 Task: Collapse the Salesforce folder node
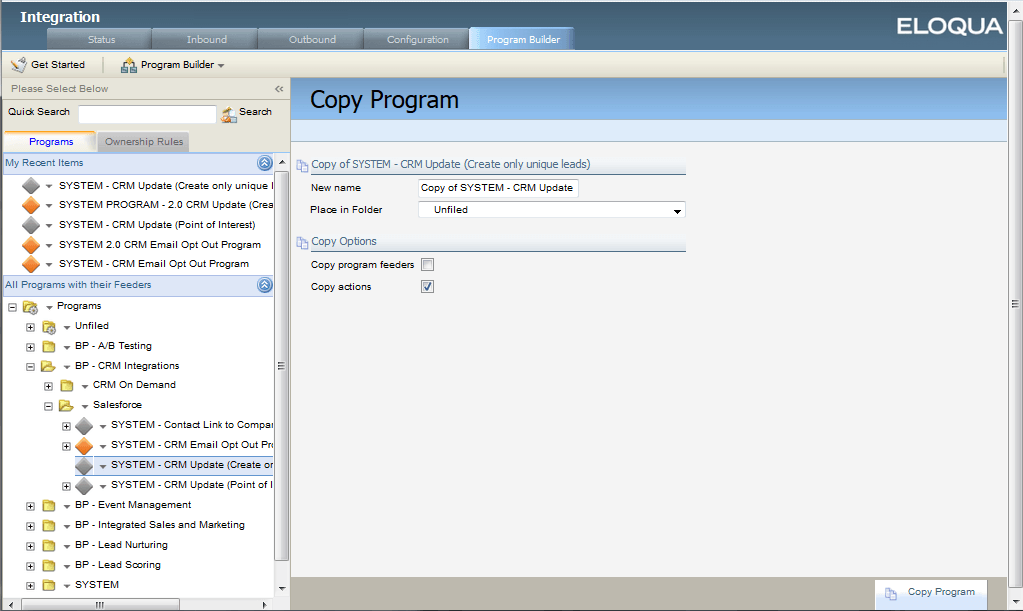[47, 405]
